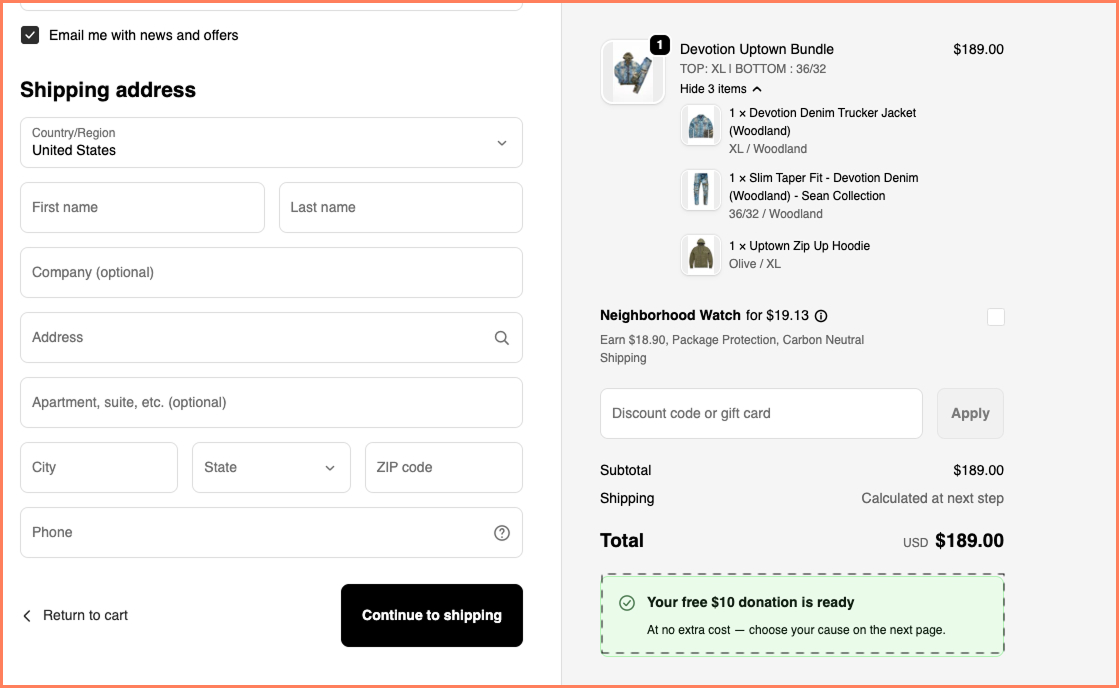Click the ZIP code field
This screenshot has width=1119, height=688.
(443, 467)
